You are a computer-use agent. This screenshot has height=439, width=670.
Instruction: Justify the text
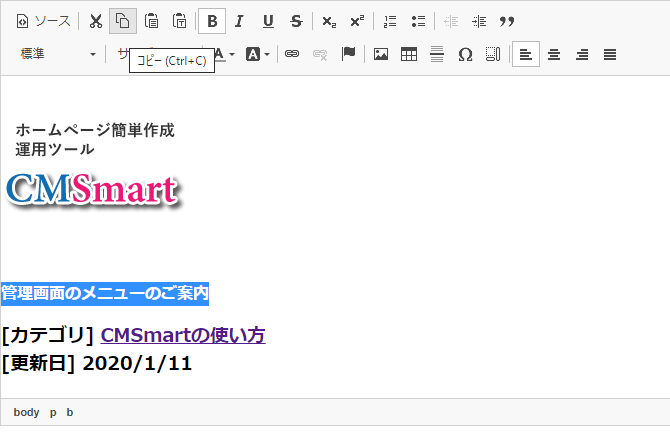610,54
